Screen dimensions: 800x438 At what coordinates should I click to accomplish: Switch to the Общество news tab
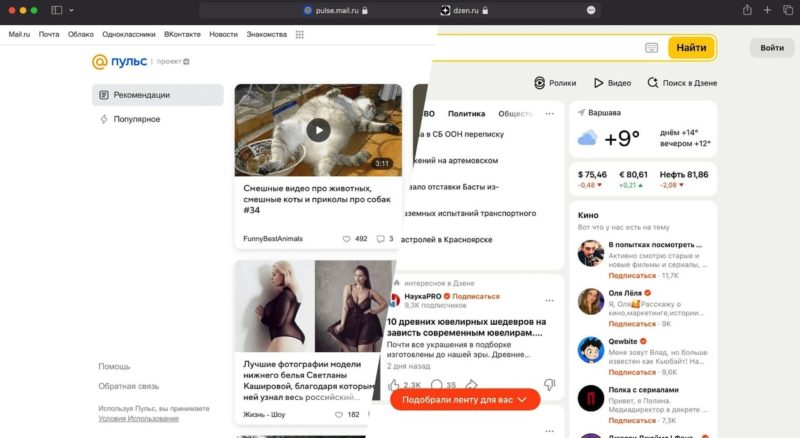tap(515, 114)
